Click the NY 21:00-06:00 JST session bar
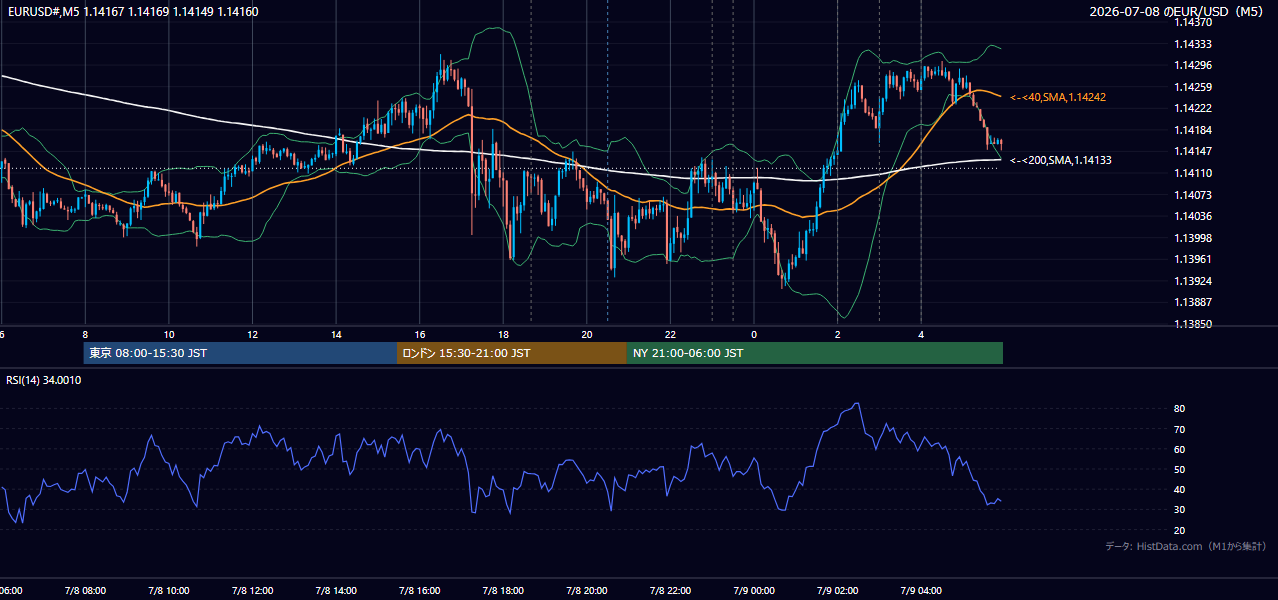Image resolution: width=1278 pixels, height=600 pixels. point(815,353)
